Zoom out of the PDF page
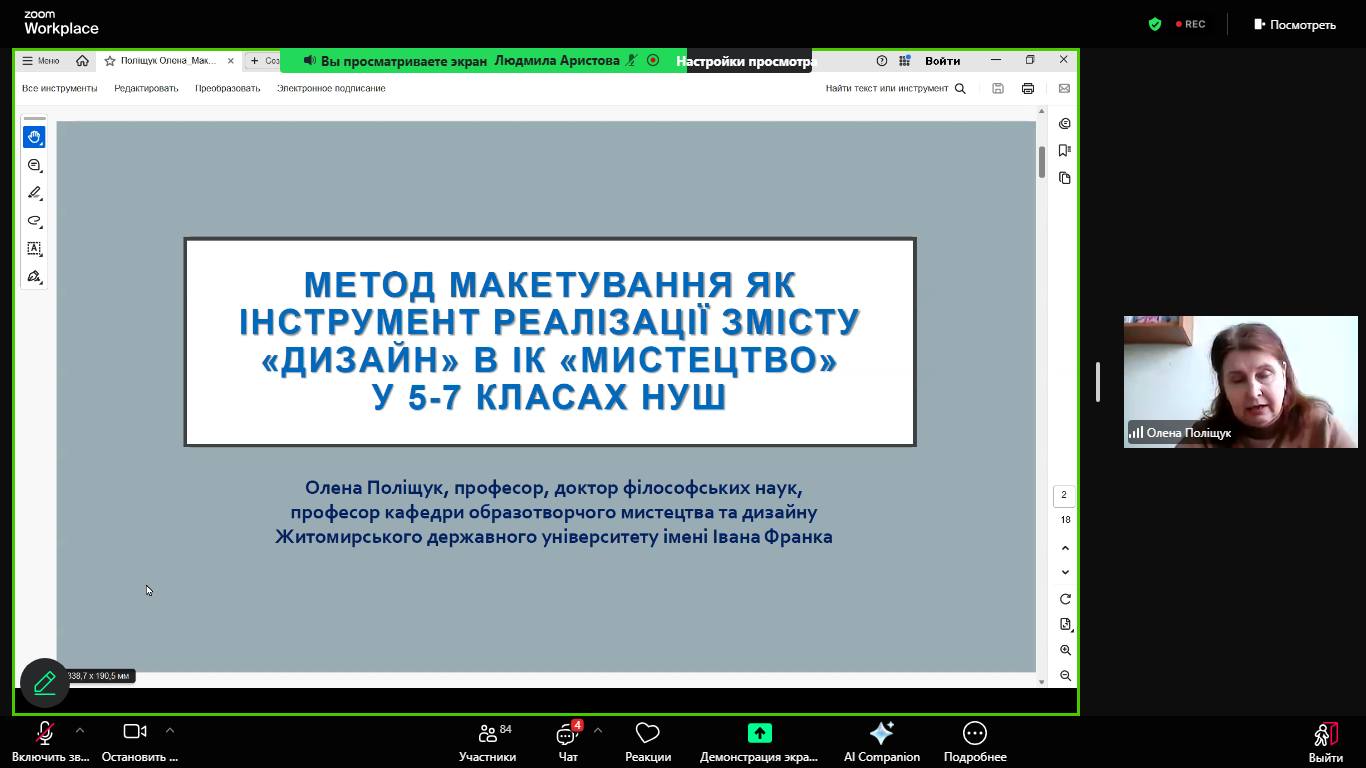The width and height of the screenshot is (1366, 768). point(1065,676)
